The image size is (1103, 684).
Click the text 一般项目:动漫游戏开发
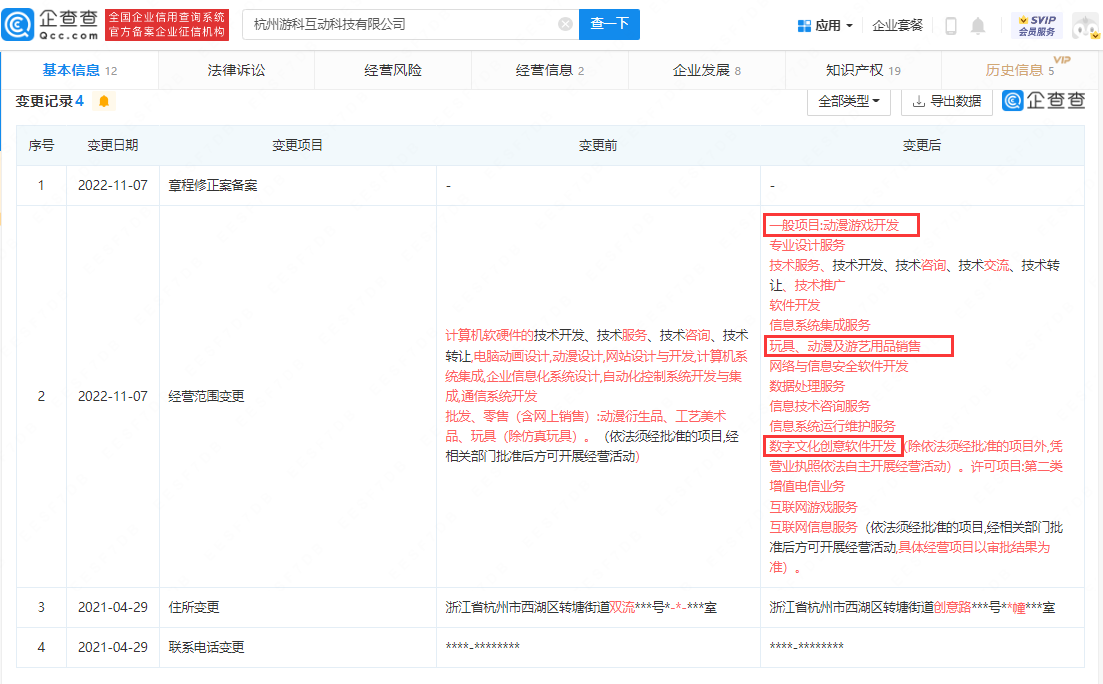pyautogui.click(x=834, y=225)
